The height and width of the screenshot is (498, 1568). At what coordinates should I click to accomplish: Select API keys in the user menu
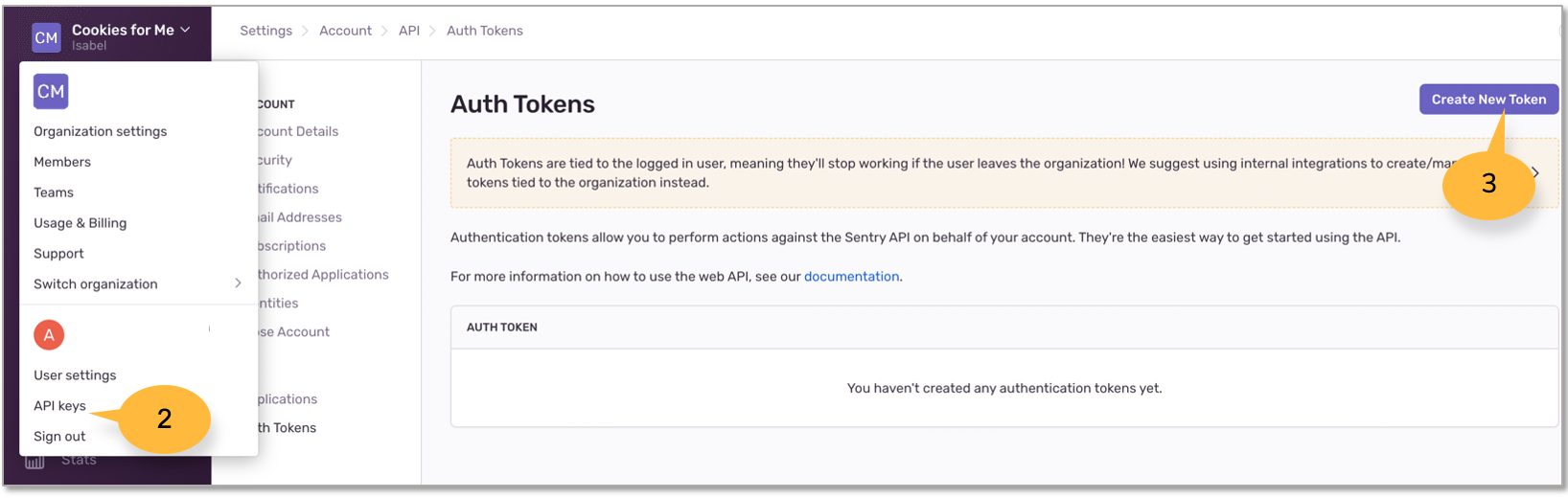coord(59,406)
